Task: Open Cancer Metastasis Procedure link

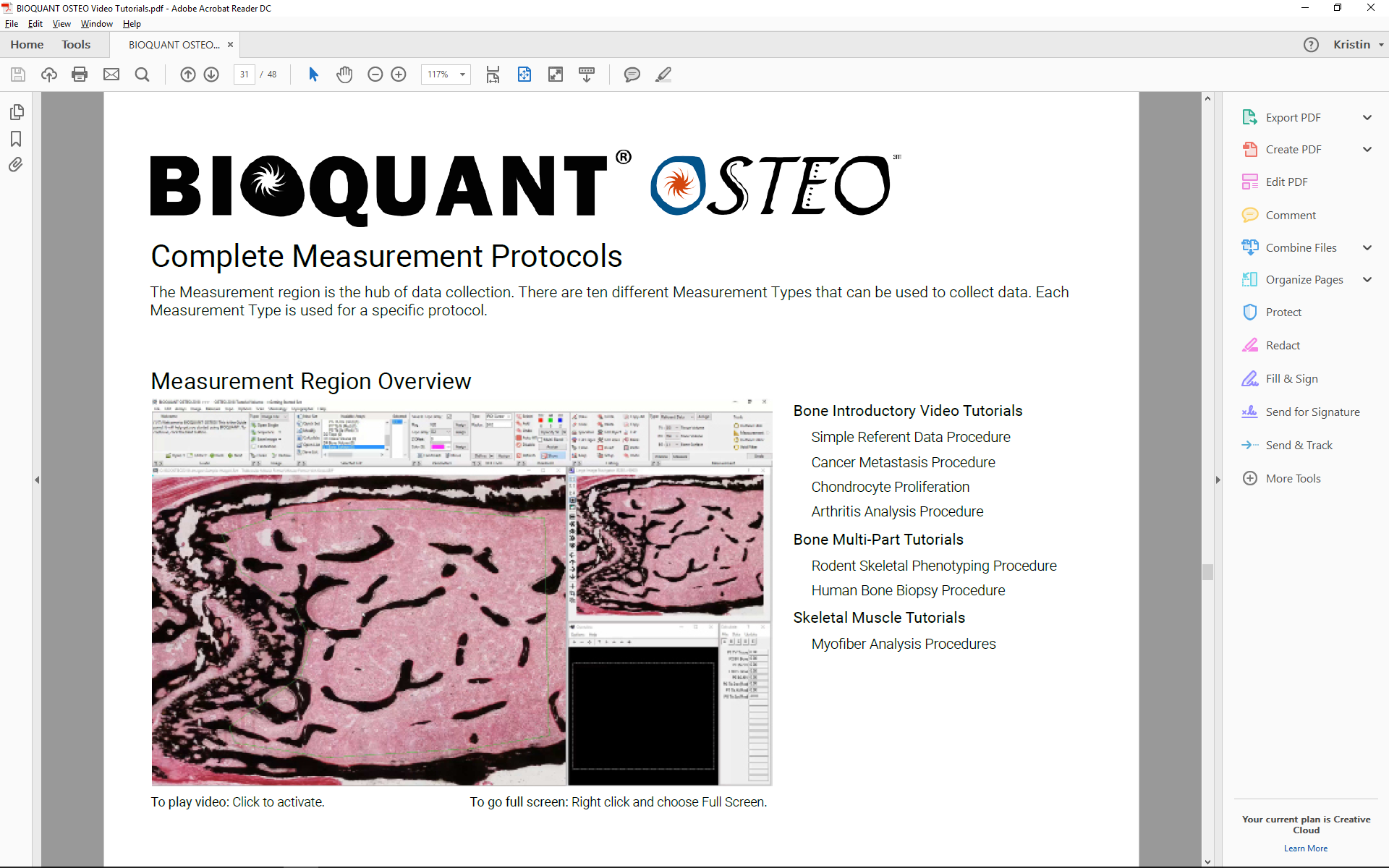Action: coord(903,462)
